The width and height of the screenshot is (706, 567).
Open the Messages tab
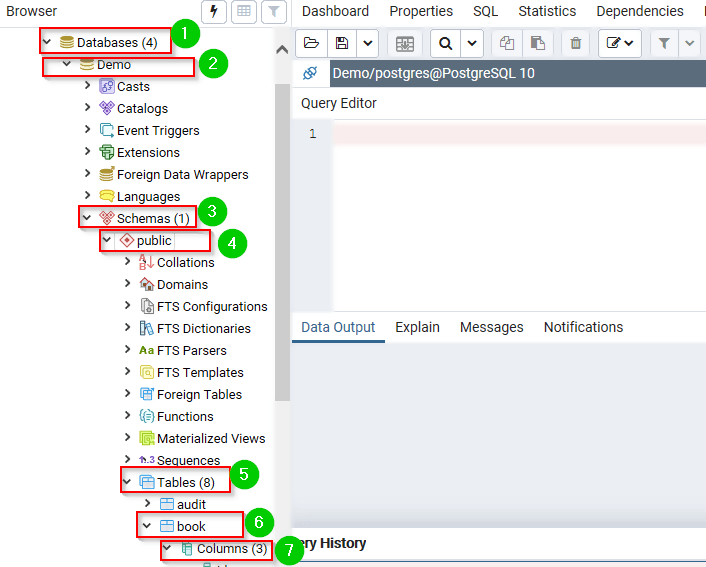(x=491, y=327)
